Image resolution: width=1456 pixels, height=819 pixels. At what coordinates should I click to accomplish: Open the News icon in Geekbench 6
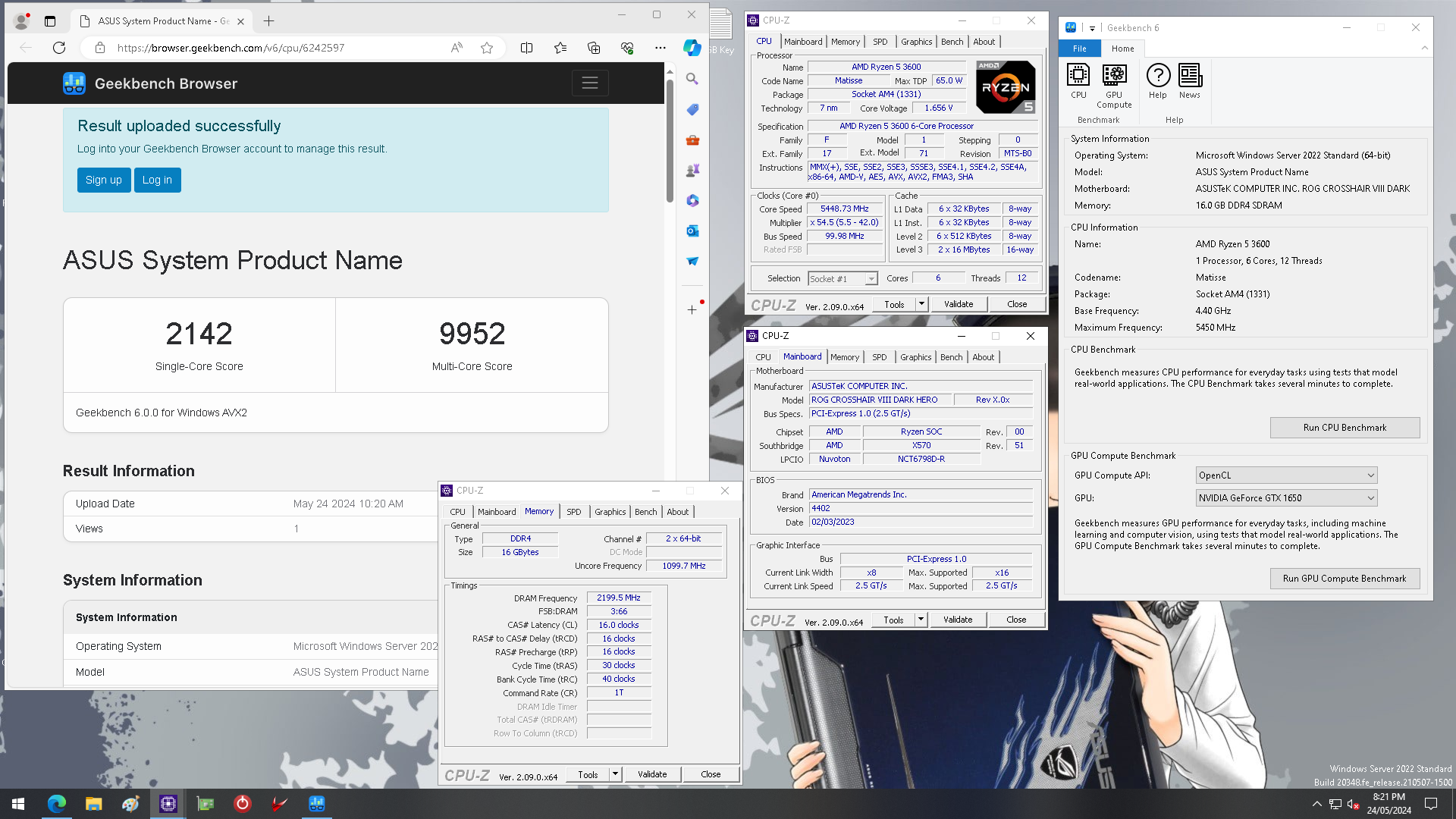point(1190,82)
